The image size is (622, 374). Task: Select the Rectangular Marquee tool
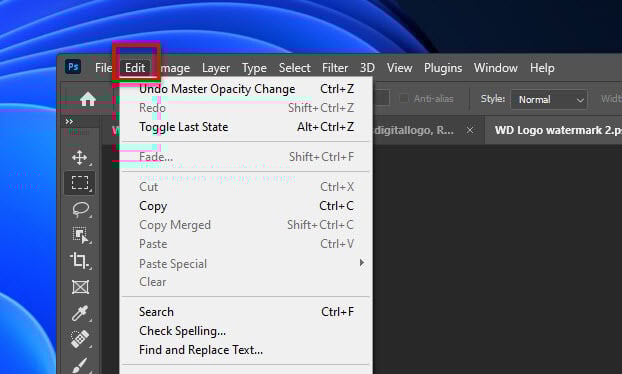pyautogui.click(x=80, y=183)
